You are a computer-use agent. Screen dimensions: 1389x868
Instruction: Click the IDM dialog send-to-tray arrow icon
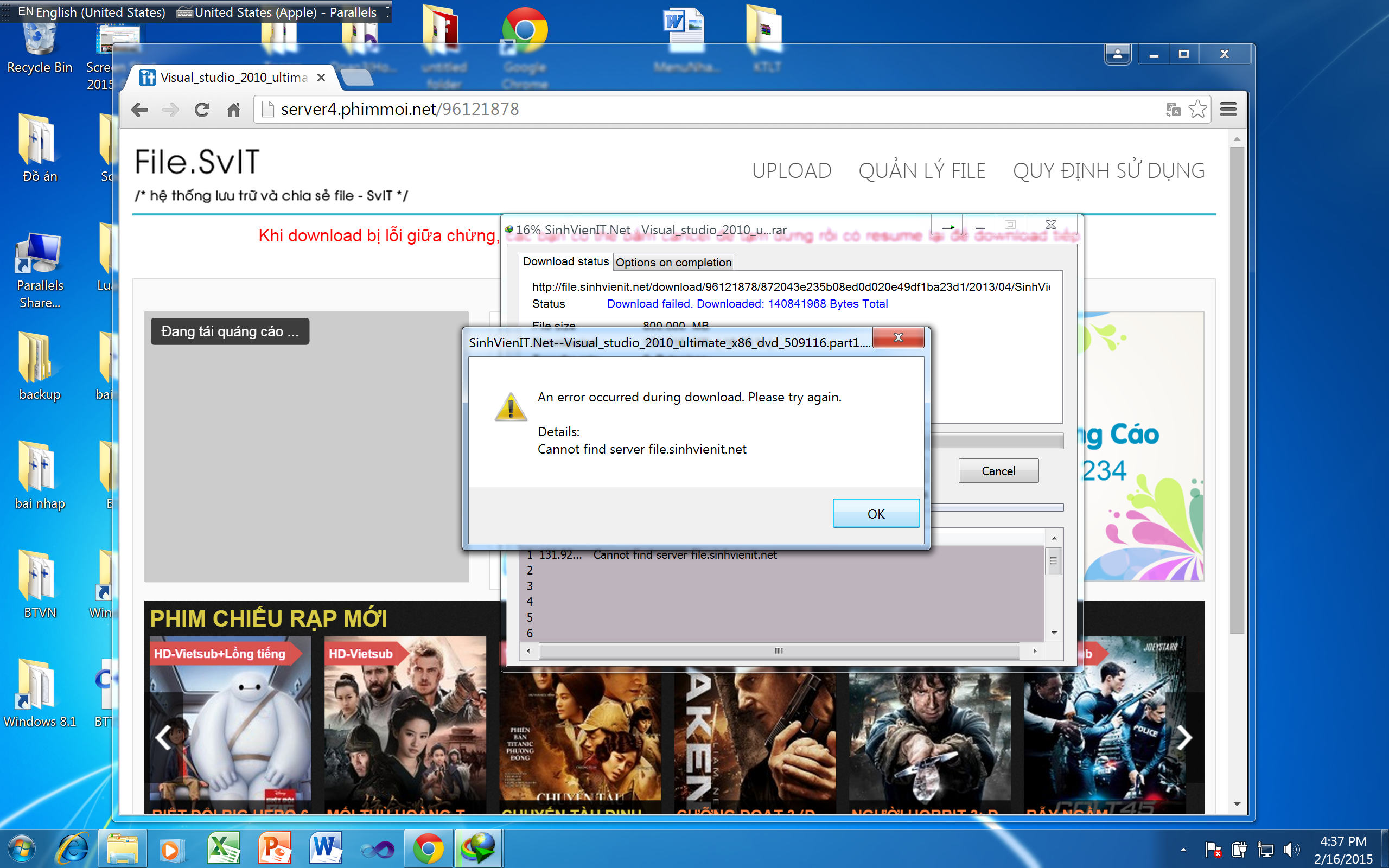pos(948,226)
